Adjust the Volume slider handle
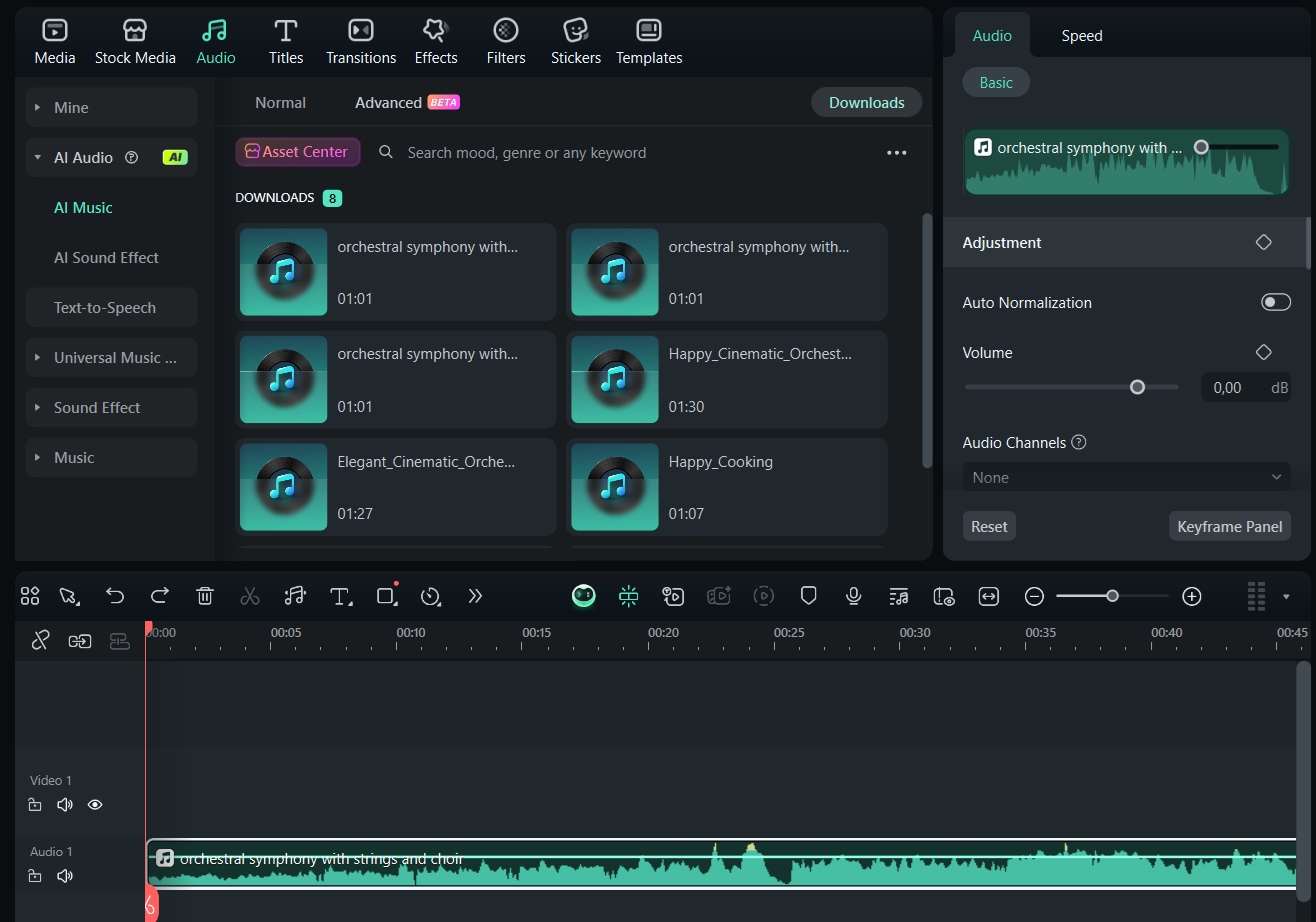This screenshot has width=1316, height=922. [x=1137, y=387]
